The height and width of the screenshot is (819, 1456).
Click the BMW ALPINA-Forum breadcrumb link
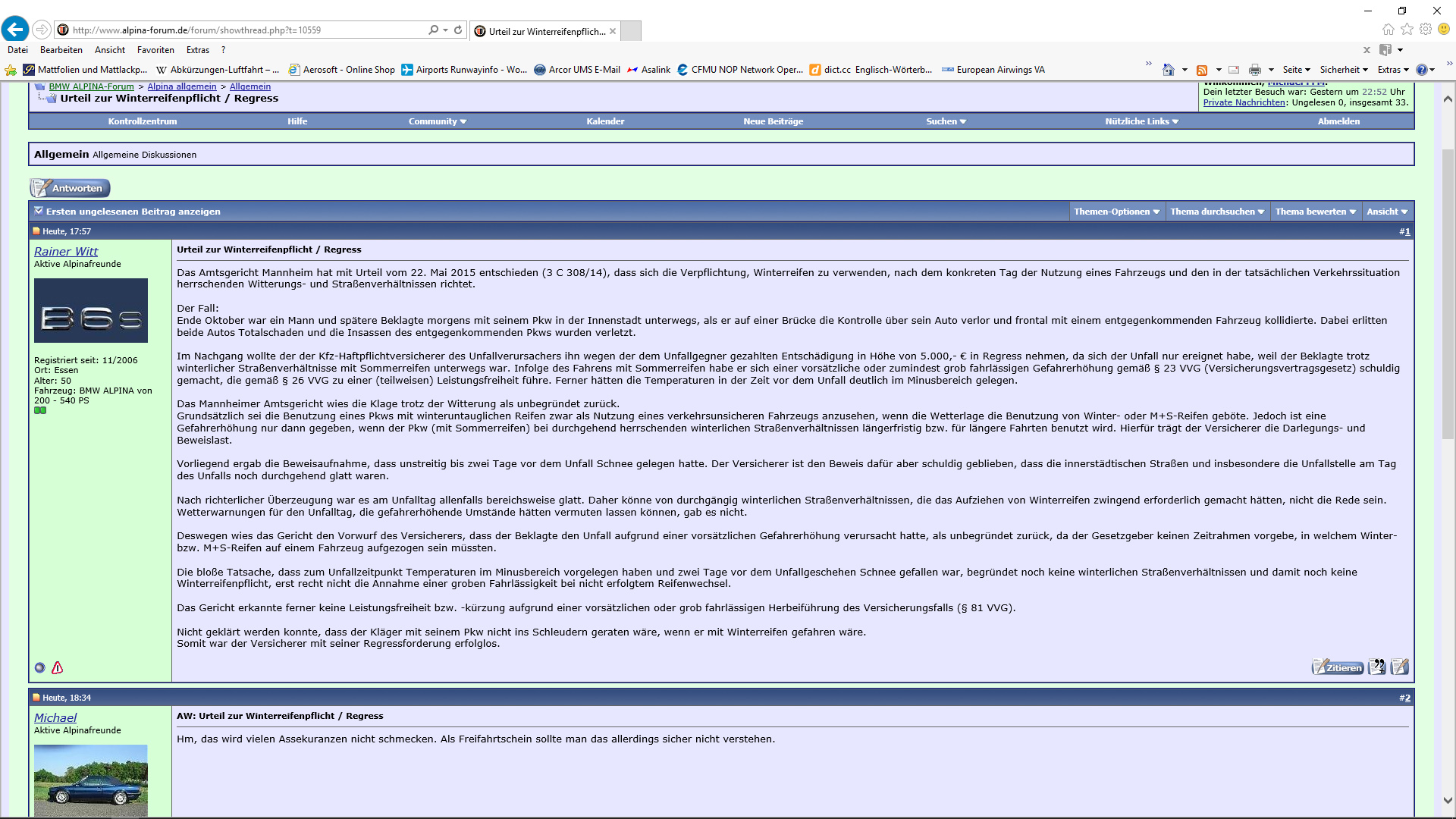91,86
